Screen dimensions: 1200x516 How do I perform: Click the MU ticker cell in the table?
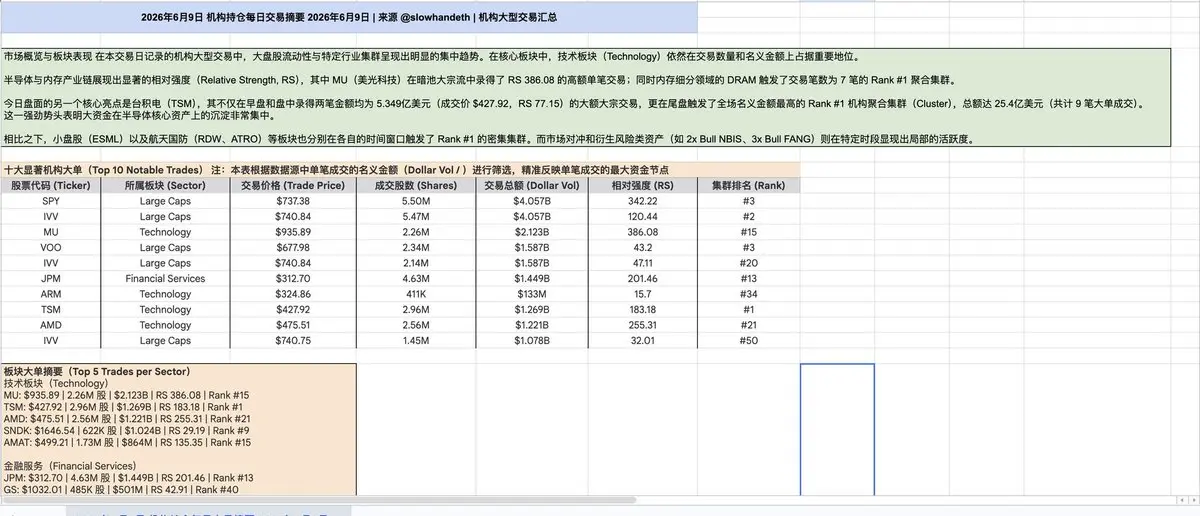coord(51,232)
